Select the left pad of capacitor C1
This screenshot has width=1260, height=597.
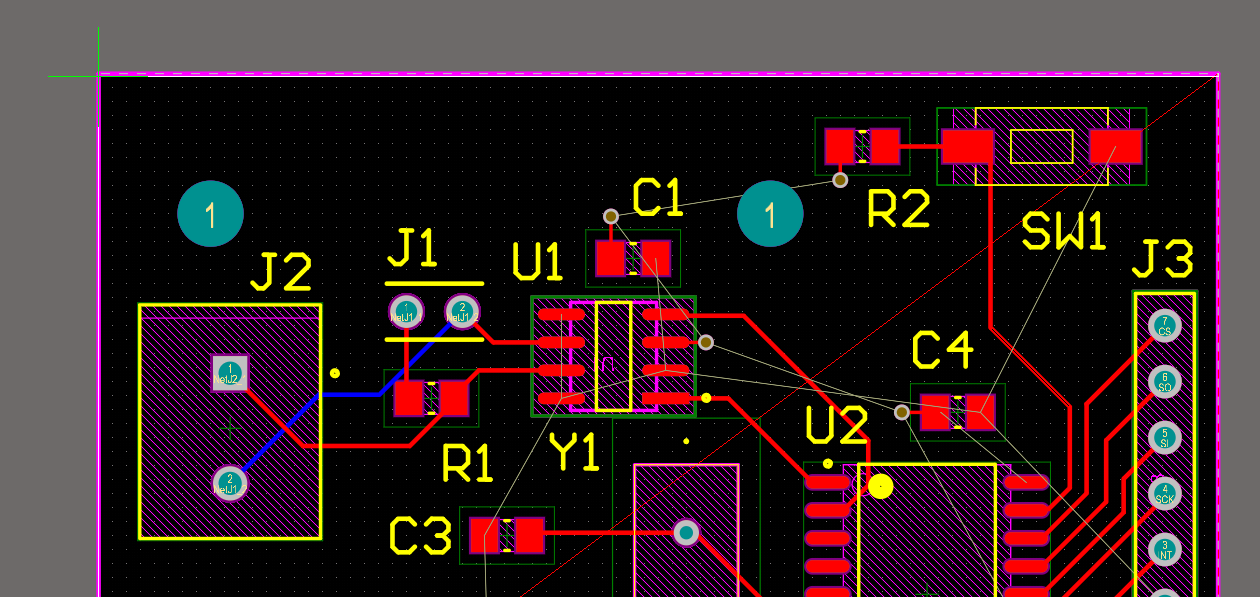click(611, 258)
